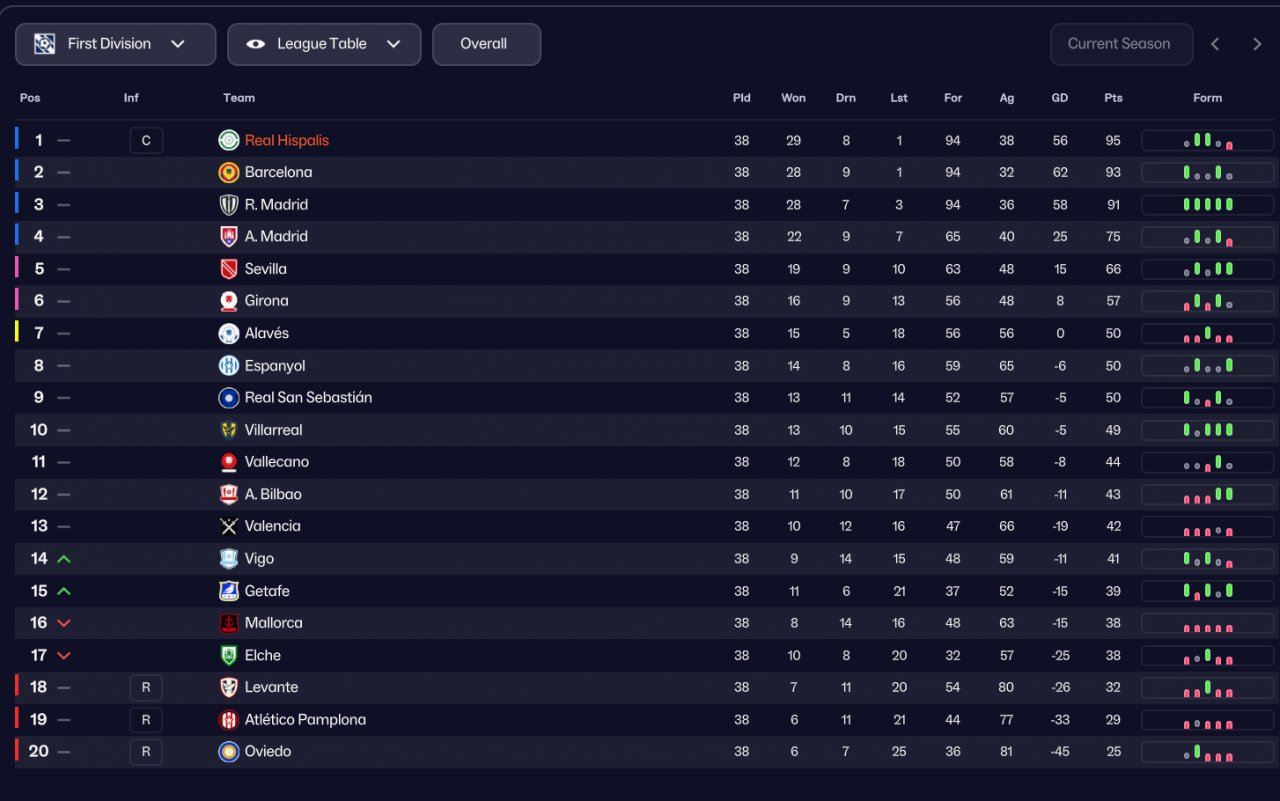Click the Villarreal club crest
This screenshot has width=1280, height=801.
pos(229,430)
